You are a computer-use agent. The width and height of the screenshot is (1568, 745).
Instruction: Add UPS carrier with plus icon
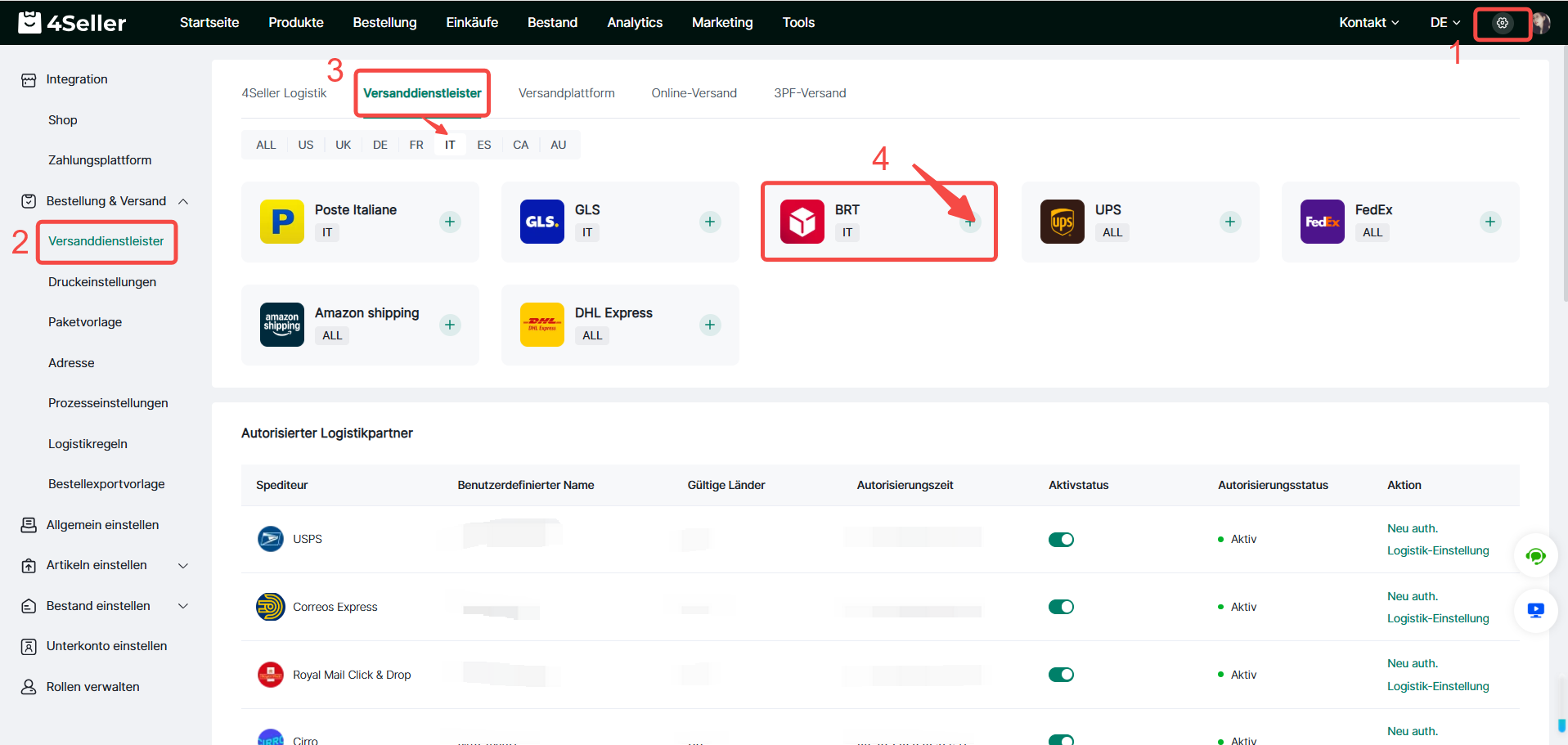(1230, 222)
